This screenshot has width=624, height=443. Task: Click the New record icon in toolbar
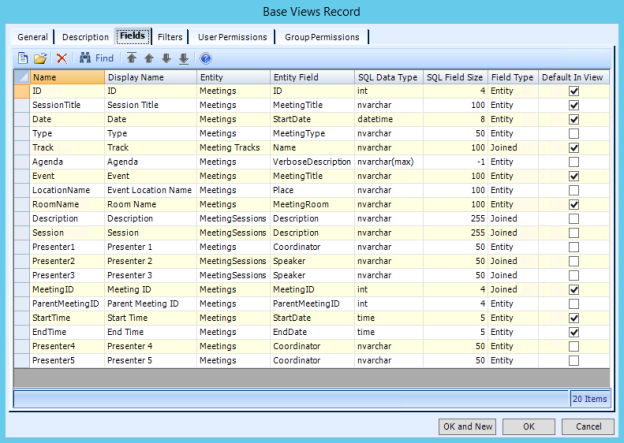23,59
